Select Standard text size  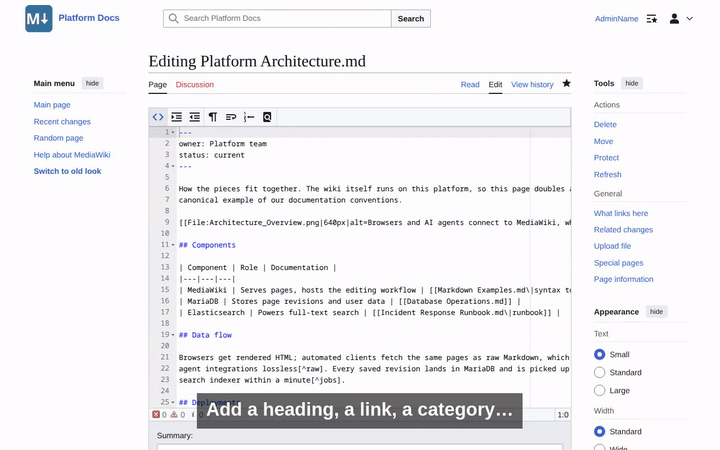pos(599,372)
